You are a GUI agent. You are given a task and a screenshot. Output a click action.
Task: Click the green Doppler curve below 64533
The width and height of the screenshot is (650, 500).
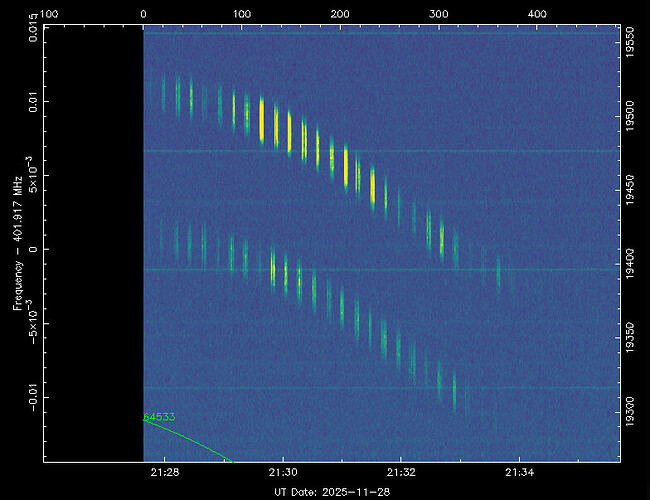tap(190, 440)
